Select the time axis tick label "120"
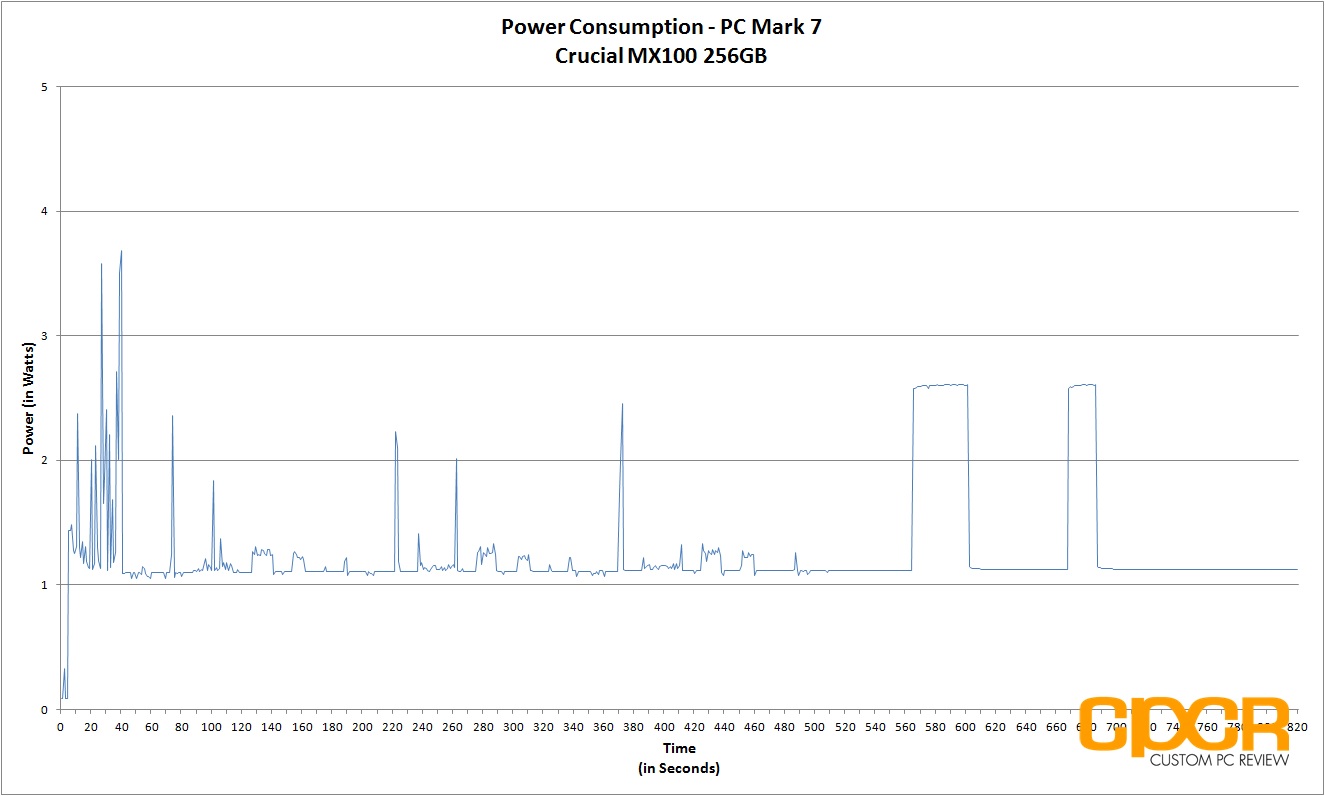Screen dimensions: 1325x796 click(241, 727)
